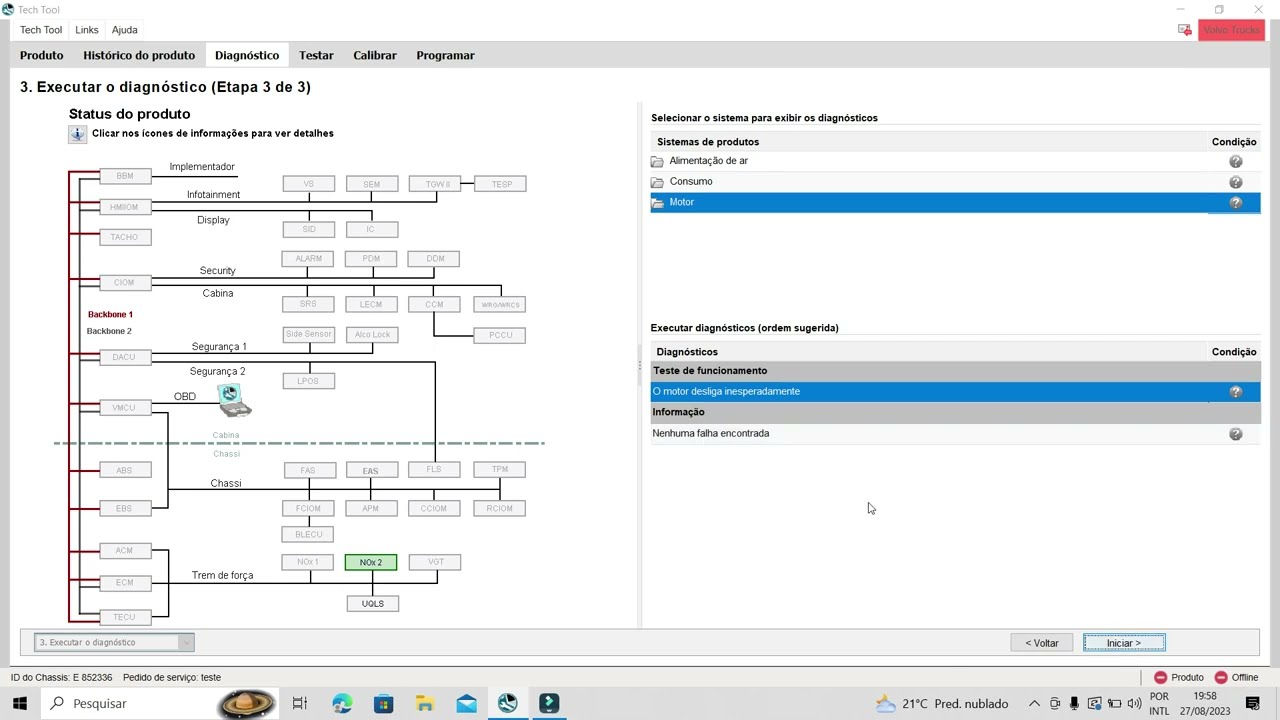1280x720 pixels.
Task: Click the weather widget in the taskbar
Action: click(x=941, y=703)
